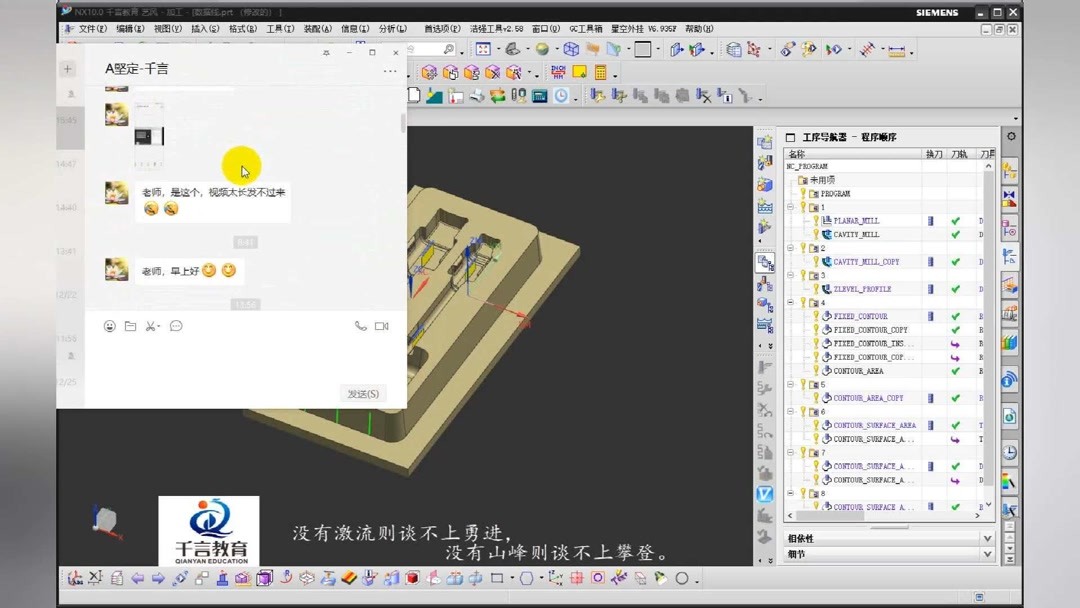
Task: Click the gear icon on the Operation Navigator panel
Action: (x=1011, y=136)
